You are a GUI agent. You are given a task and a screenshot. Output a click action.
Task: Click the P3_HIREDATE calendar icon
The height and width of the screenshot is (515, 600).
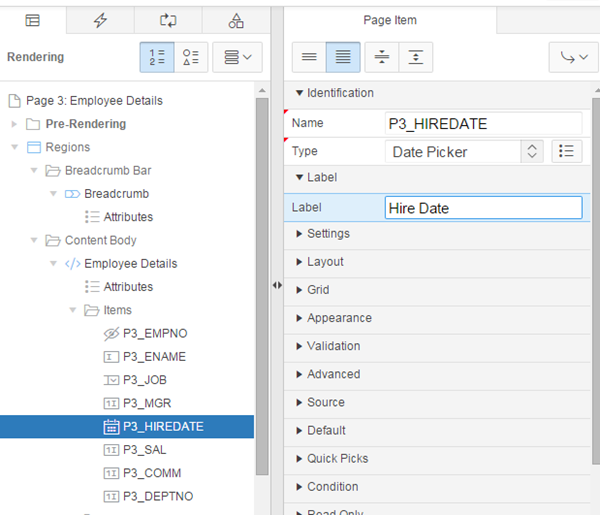pyautogui.click(x=111, y=427)
